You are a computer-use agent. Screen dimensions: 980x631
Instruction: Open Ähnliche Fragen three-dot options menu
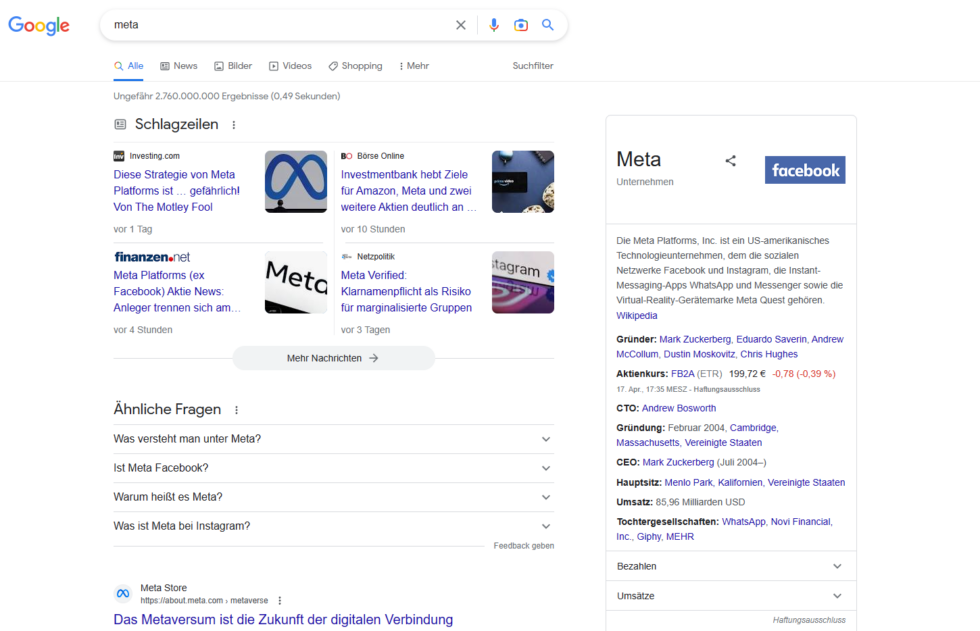pos(236,410)
